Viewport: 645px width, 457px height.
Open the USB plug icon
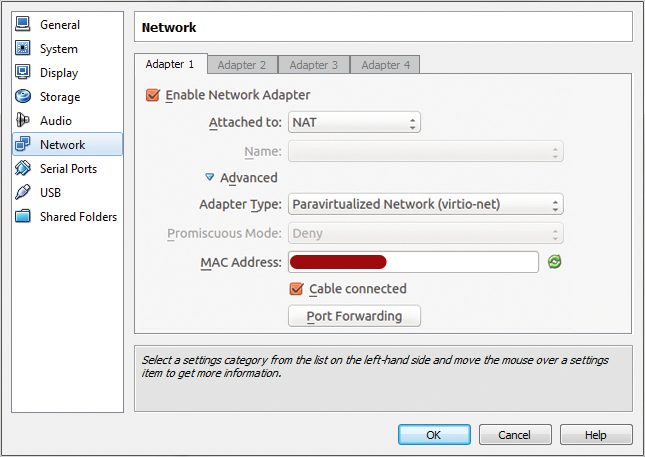pos(23,192)
